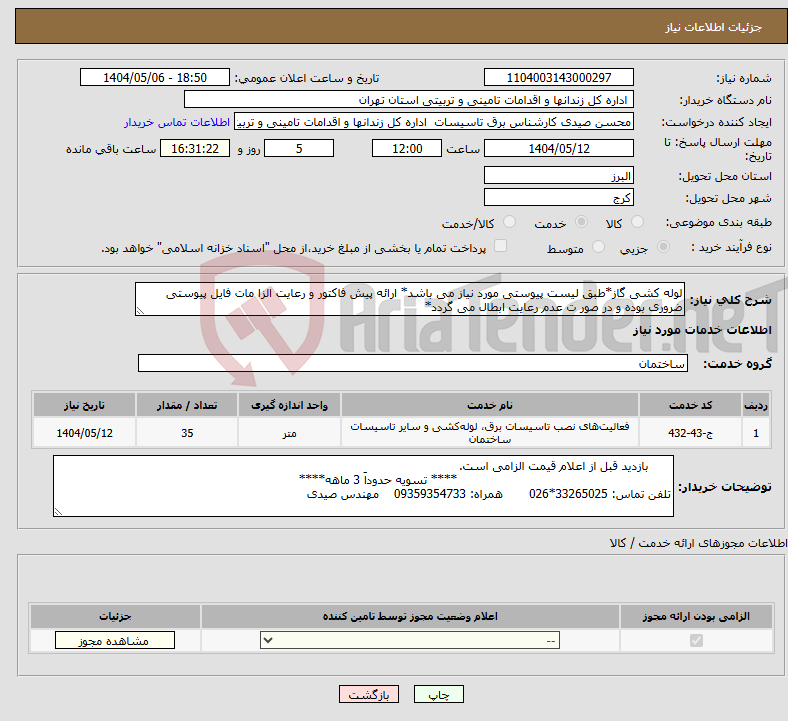Click the buyer notes resize handle
The width and height of the screenshot is (788, 721).
click(58, 512)
